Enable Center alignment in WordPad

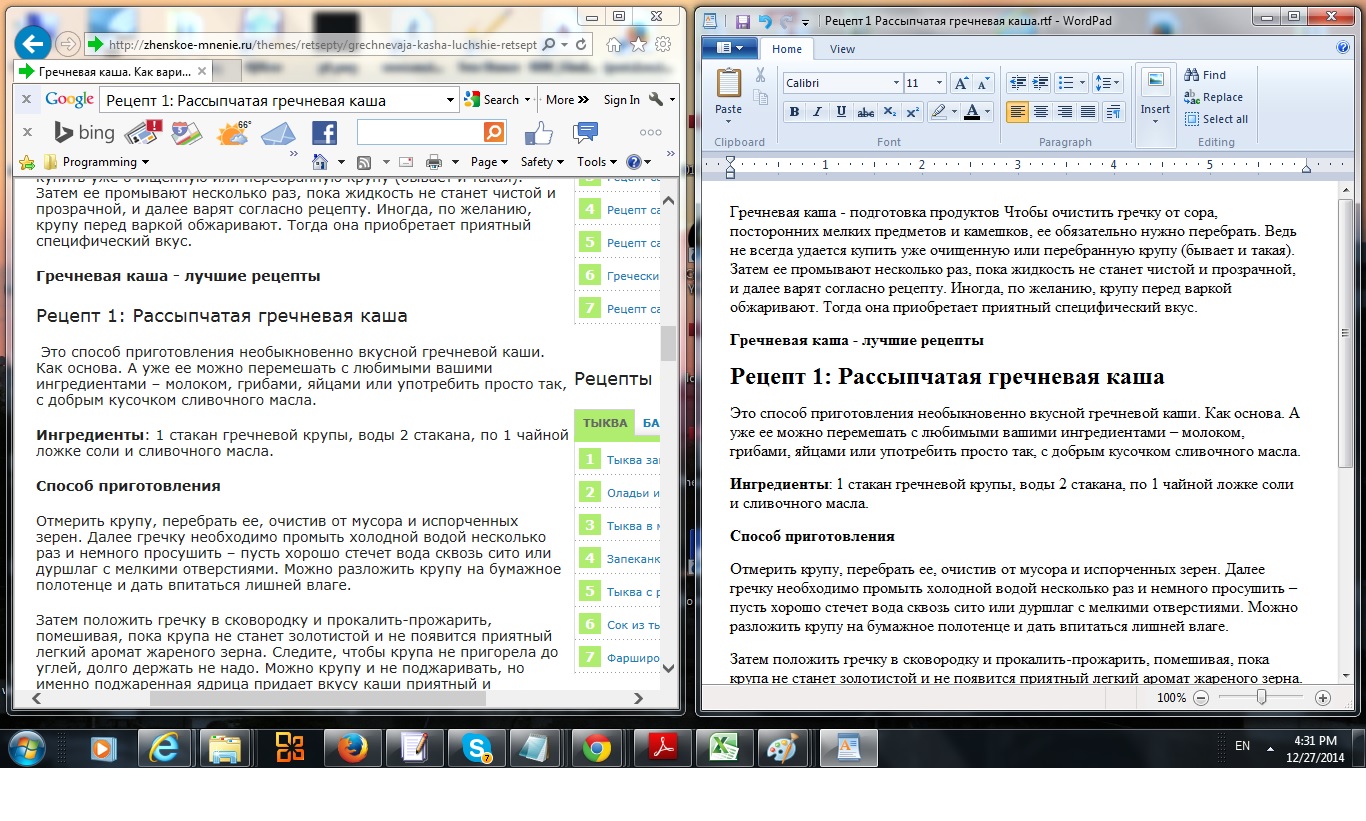click(1041, 112)
